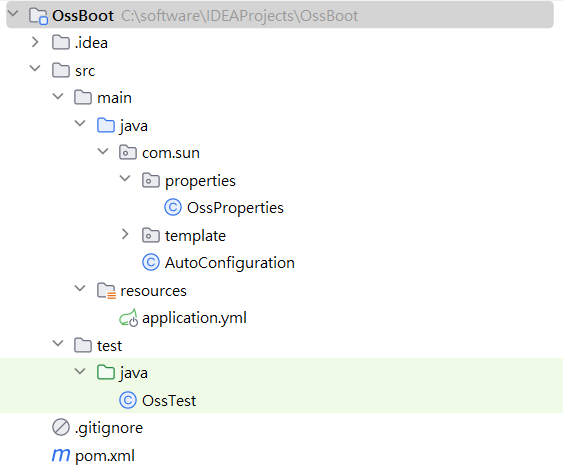Select the AutoConfiguration class name

(230, 263)
